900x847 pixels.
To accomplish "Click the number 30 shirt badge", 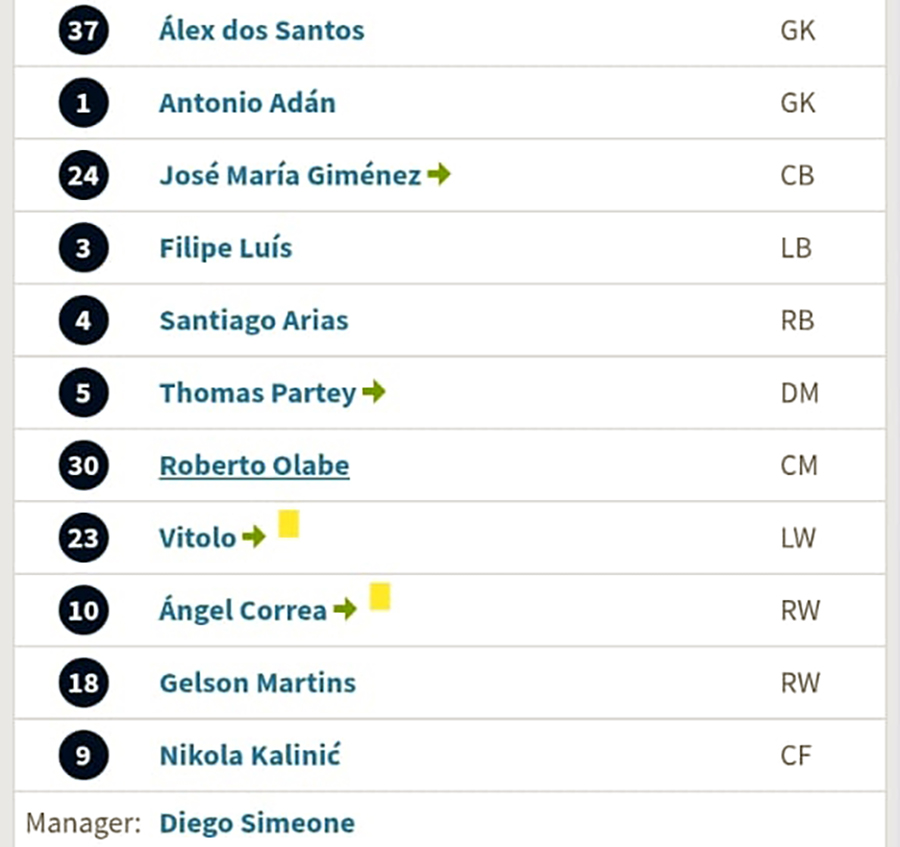I will click(x=83, y=465).
